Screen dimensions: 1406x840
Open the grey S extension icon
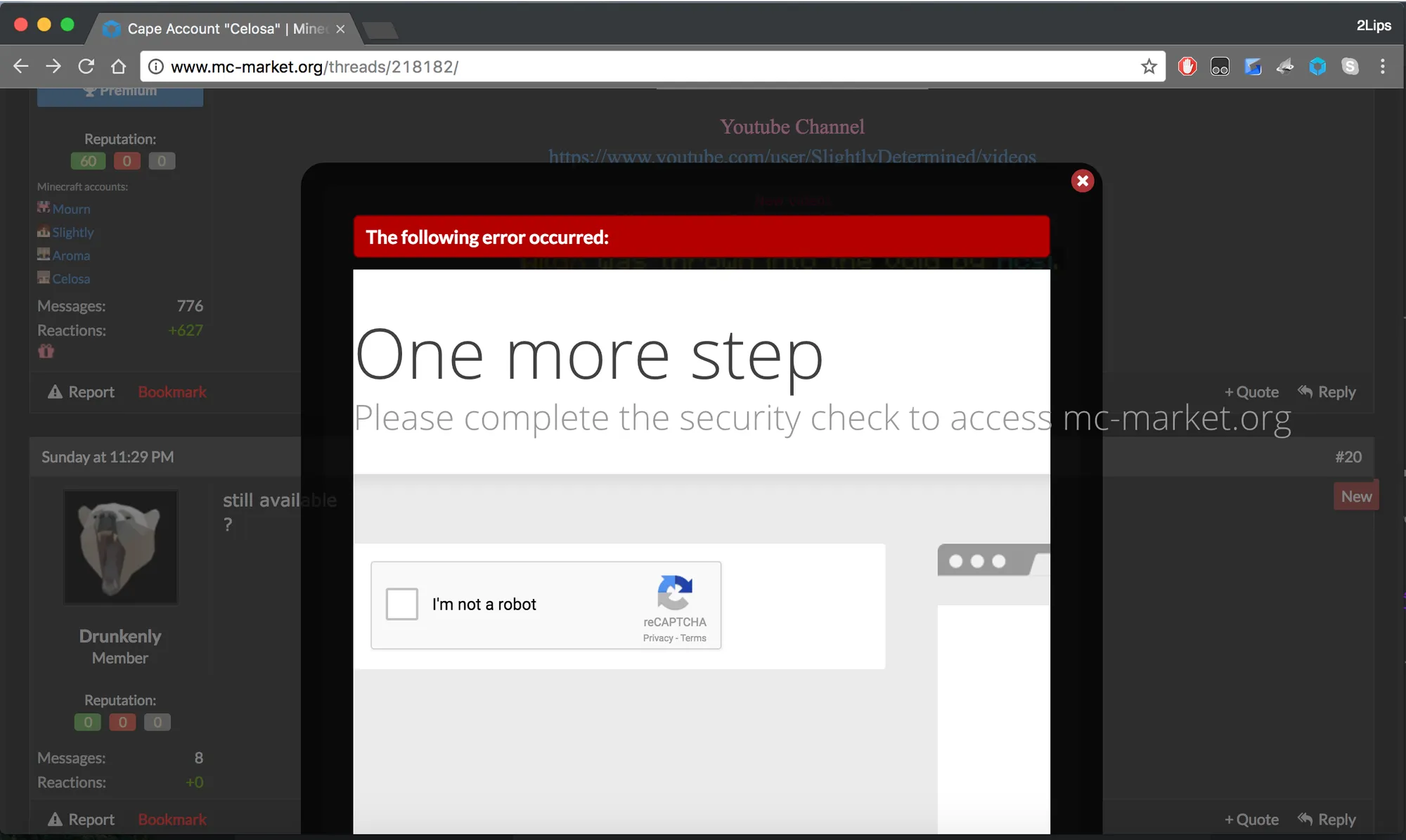pyautogui.click(x=1350, y=67)
